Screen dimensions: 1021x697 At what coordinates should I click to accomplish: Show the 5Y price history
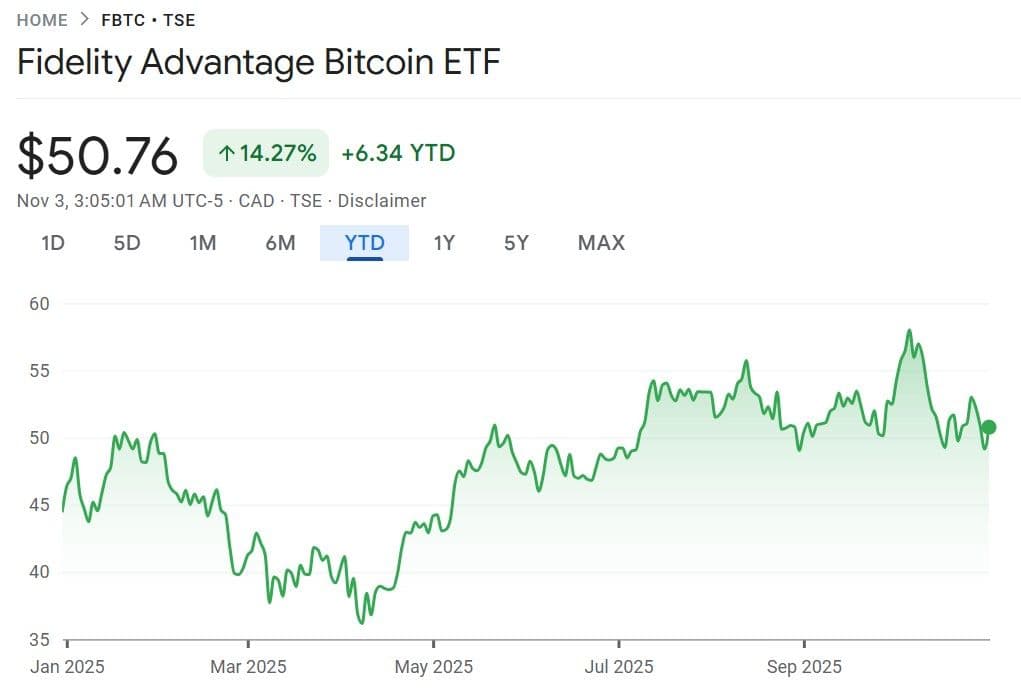(516, 243)
